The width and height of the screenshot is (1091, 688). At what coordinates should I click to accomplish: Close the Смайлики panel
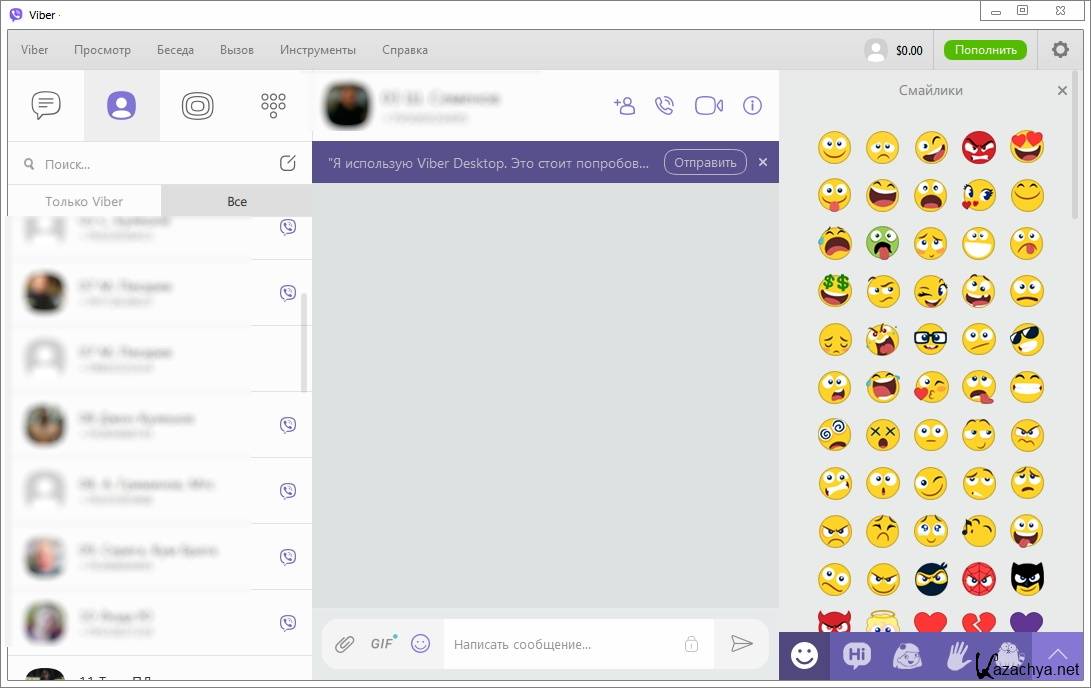coord(1062,91)
